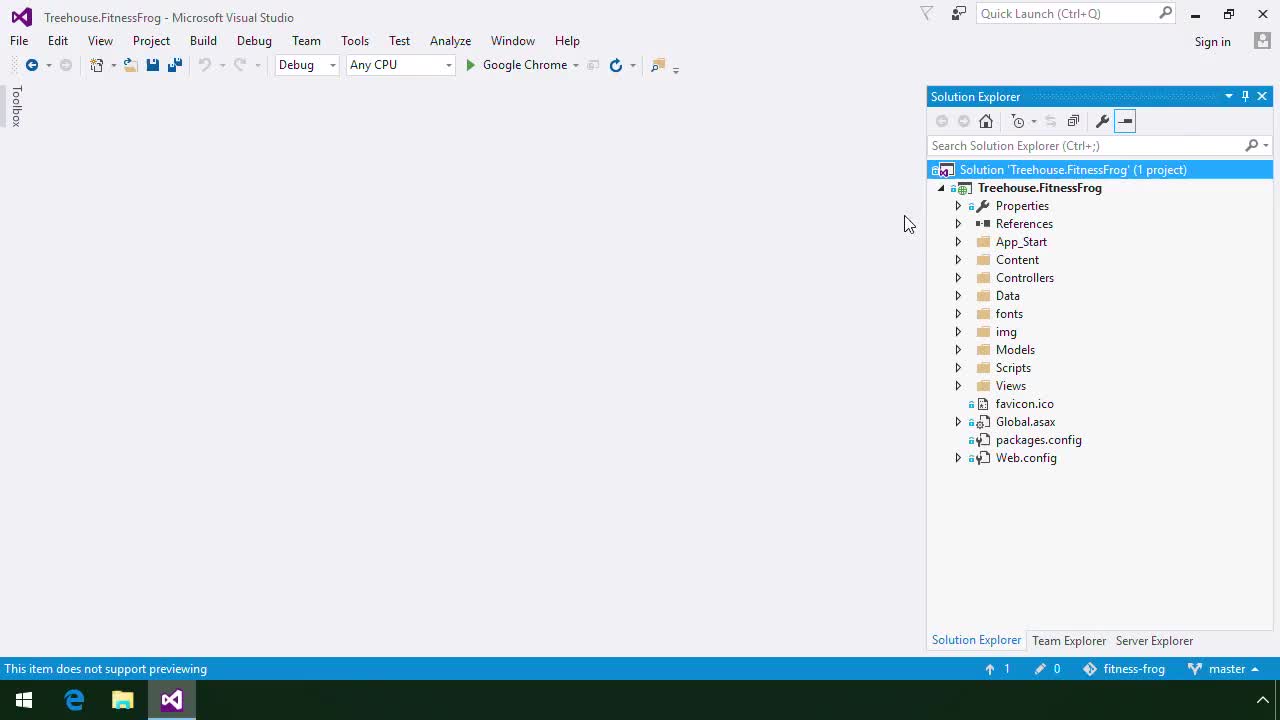Sync Solution Explorer with active document
This screenshot has width=1280, height=720.
(1050, 121)
